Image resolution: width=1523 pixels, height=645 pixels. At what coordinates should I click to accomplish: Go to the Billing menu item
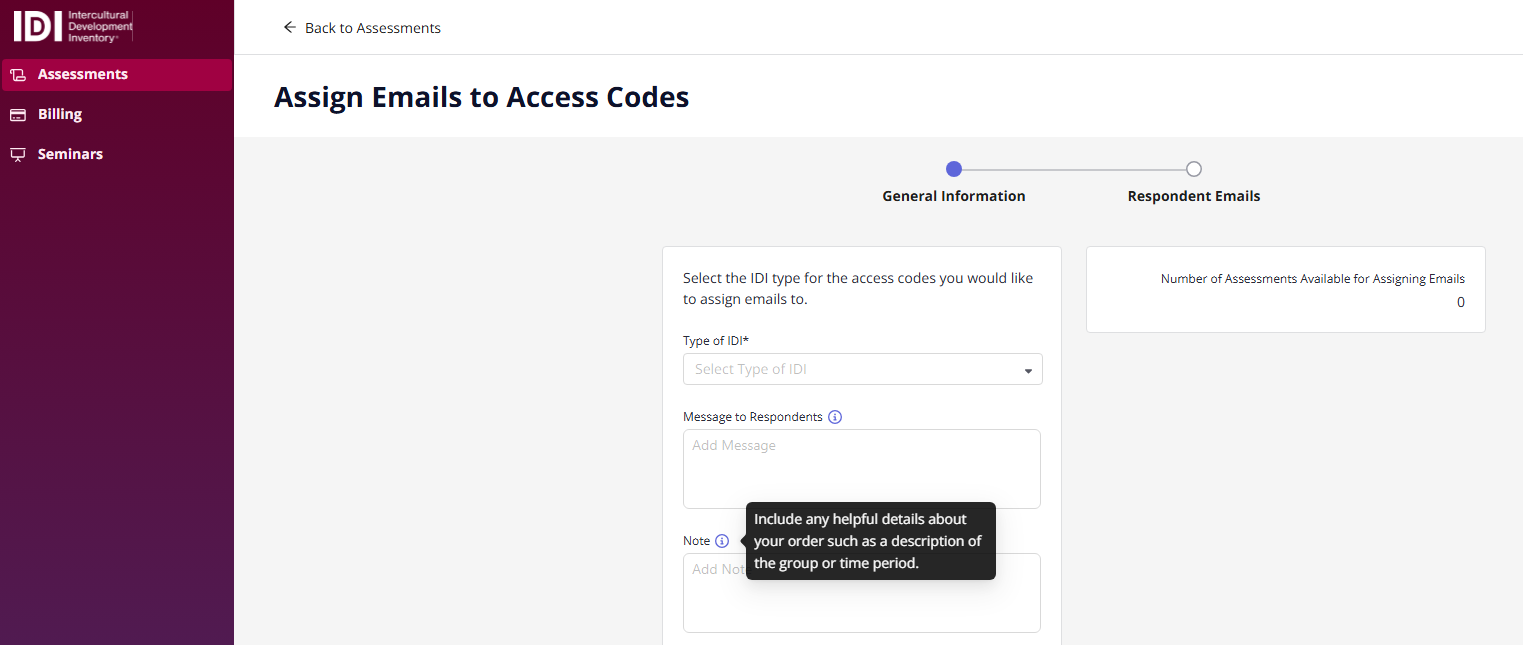tap(60, 114)
